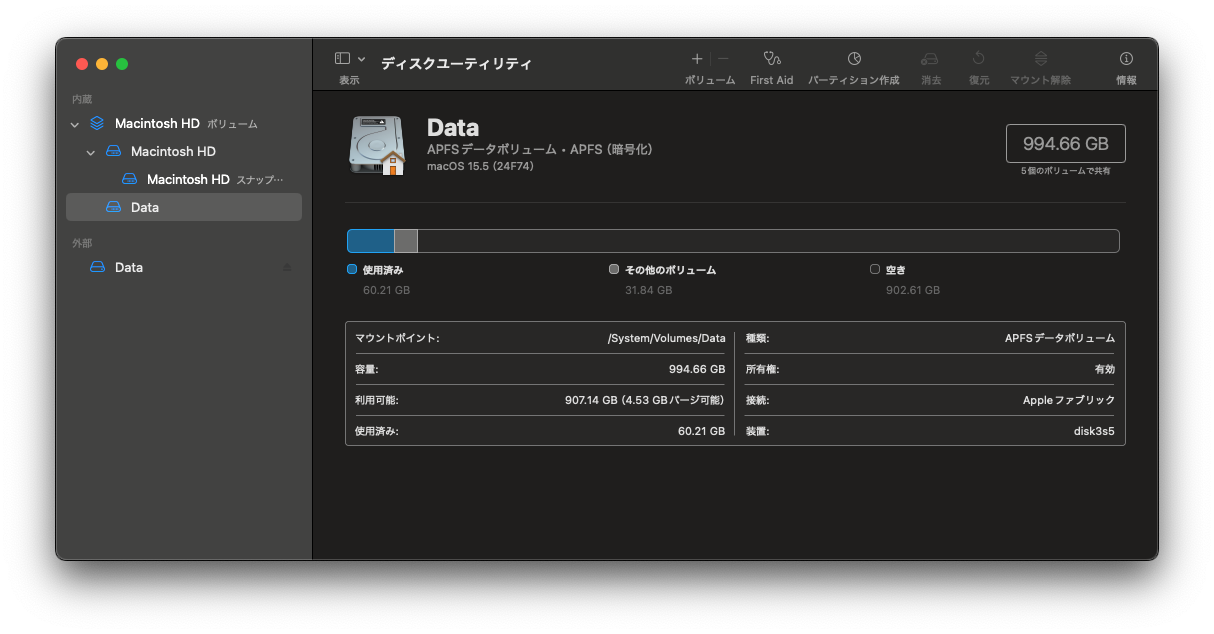Click the Appleファブリック connection value
Screen dimensions: 1214x634
coord(1068,400)
